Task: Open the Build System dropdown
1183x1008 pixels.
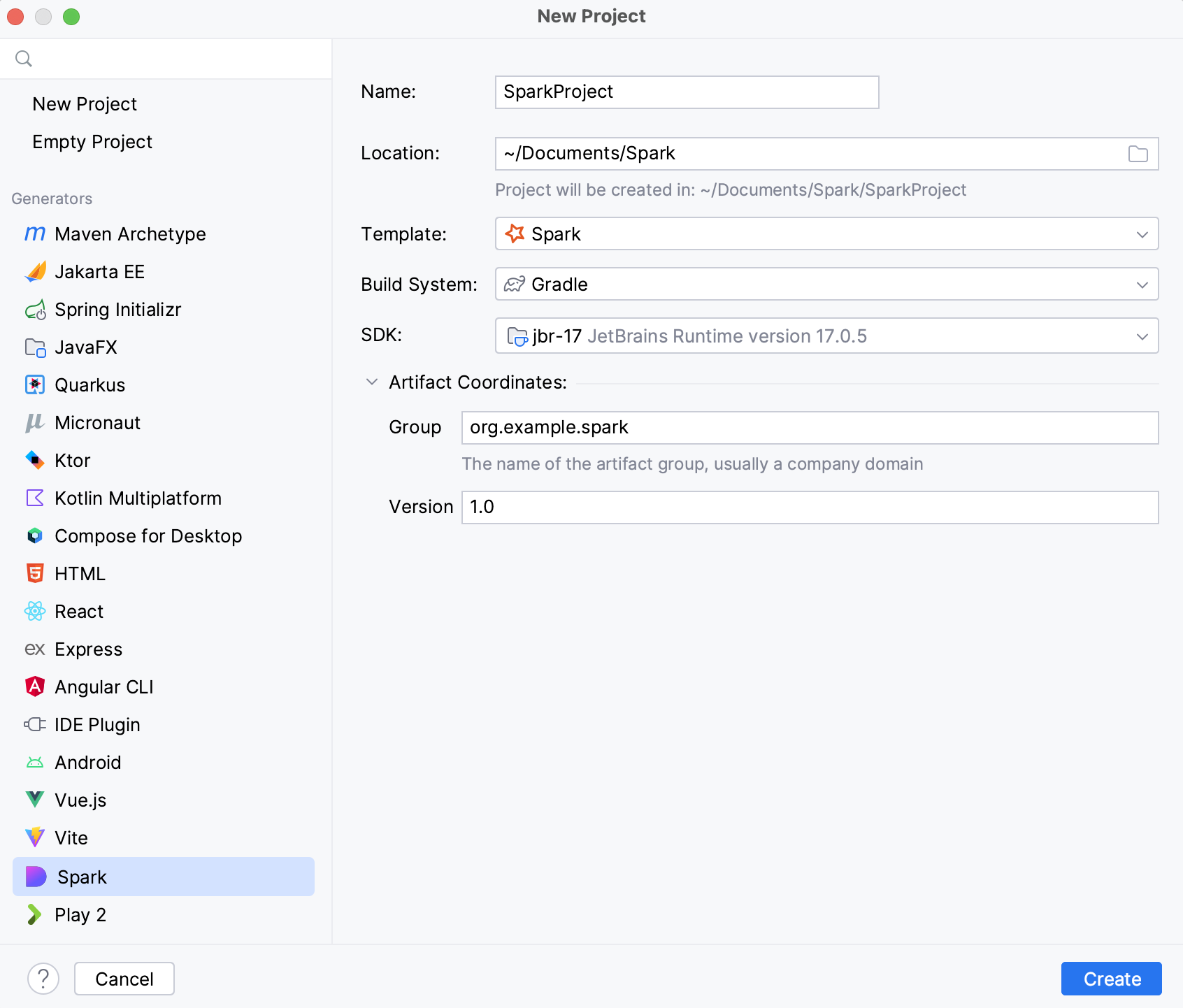Action: [x=826, y=284]
